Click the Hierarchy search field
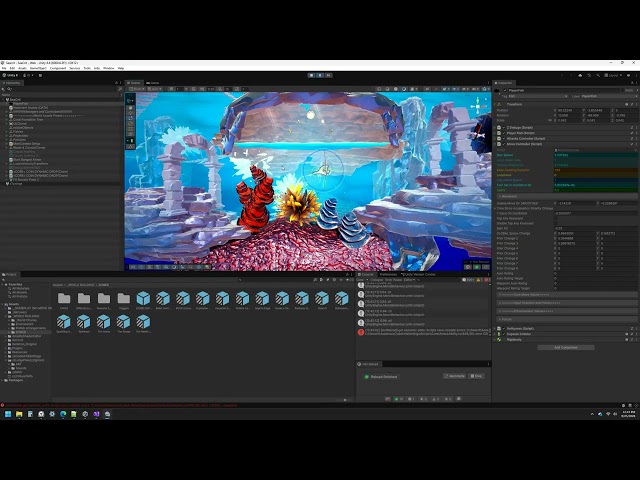This screenshot has width=640, height=480. click(62, 89)
